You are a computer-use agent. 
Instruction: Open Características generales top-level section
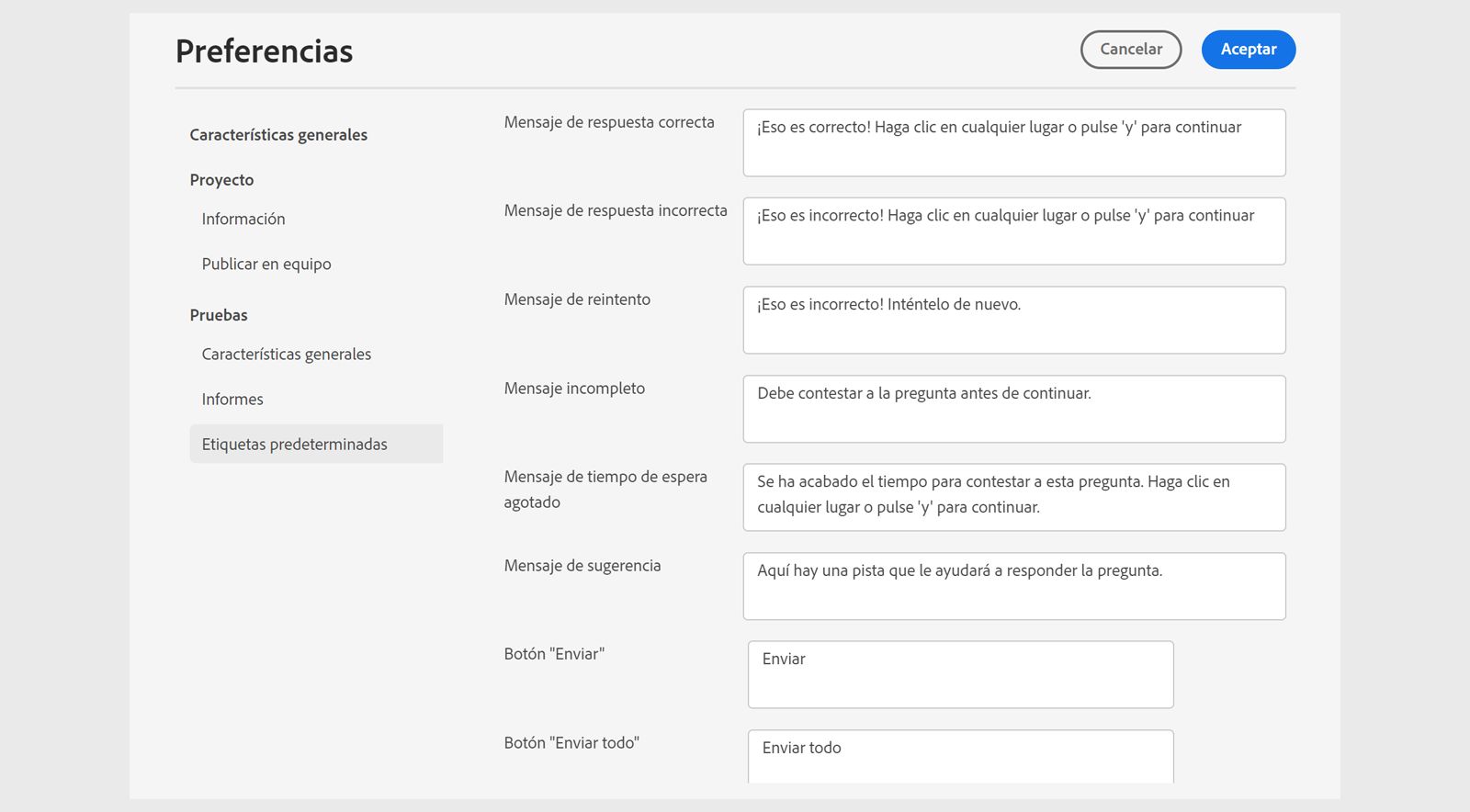click(x=278, y=135)
